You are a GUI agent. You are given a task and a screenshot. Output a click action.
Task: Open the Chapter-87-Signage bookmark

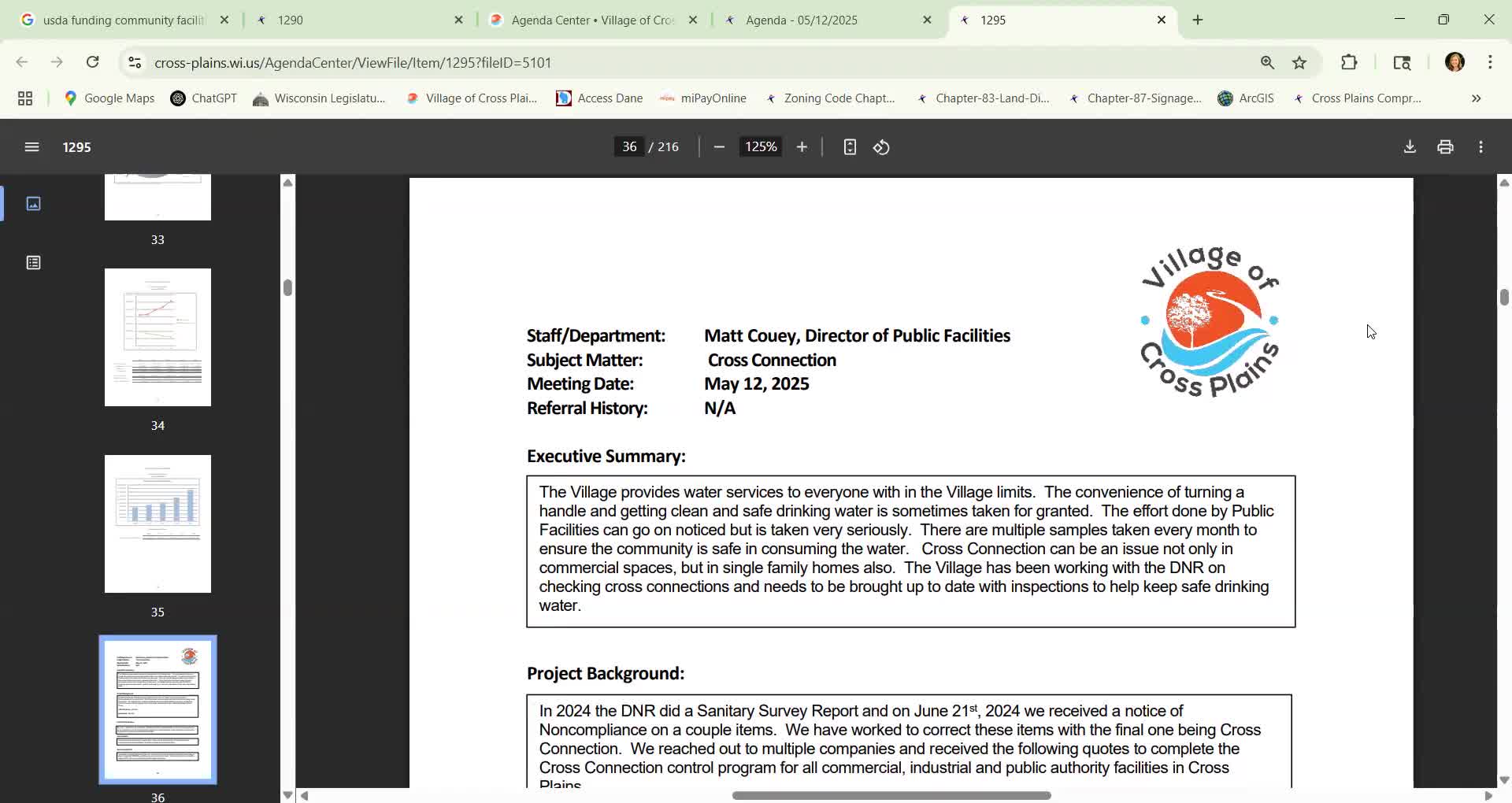[x=1134, y=98]
